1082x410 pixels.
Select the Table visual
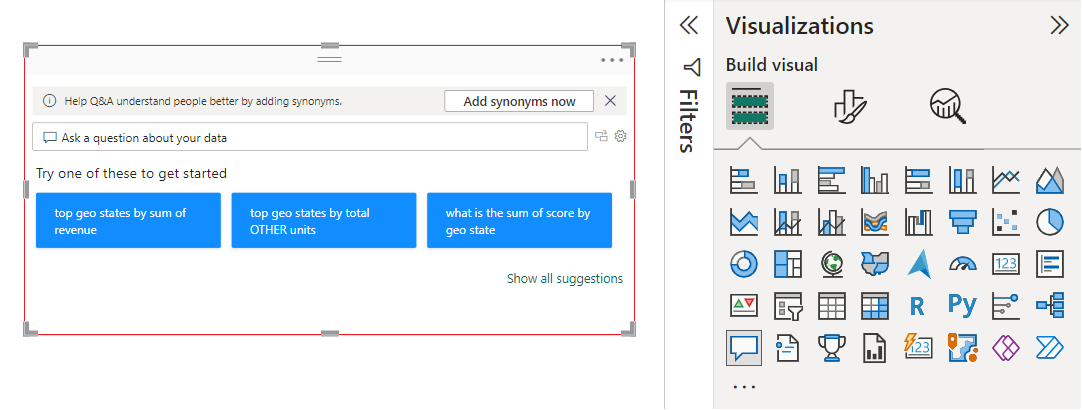[832, 305]
